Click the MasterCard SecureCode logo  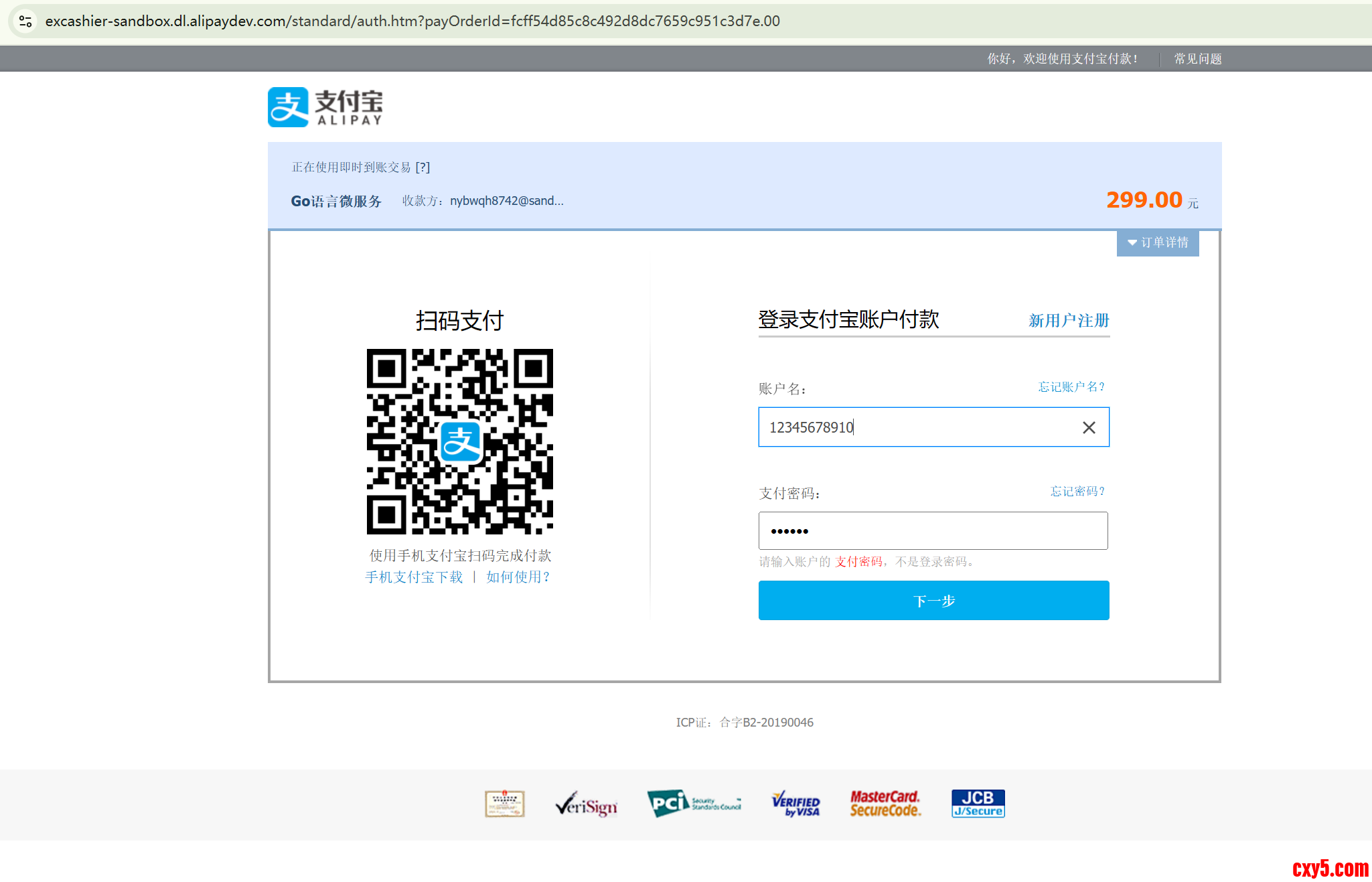click(x=885, y=803)
